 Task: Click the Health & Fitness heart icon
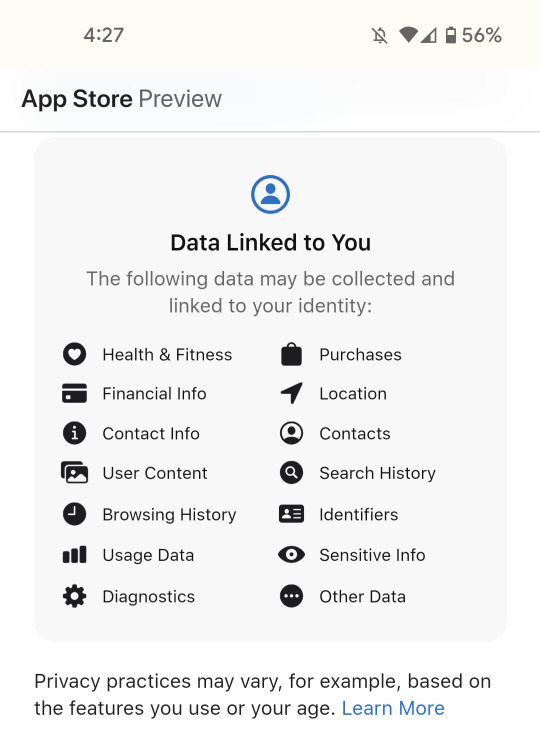click(74, 354)
